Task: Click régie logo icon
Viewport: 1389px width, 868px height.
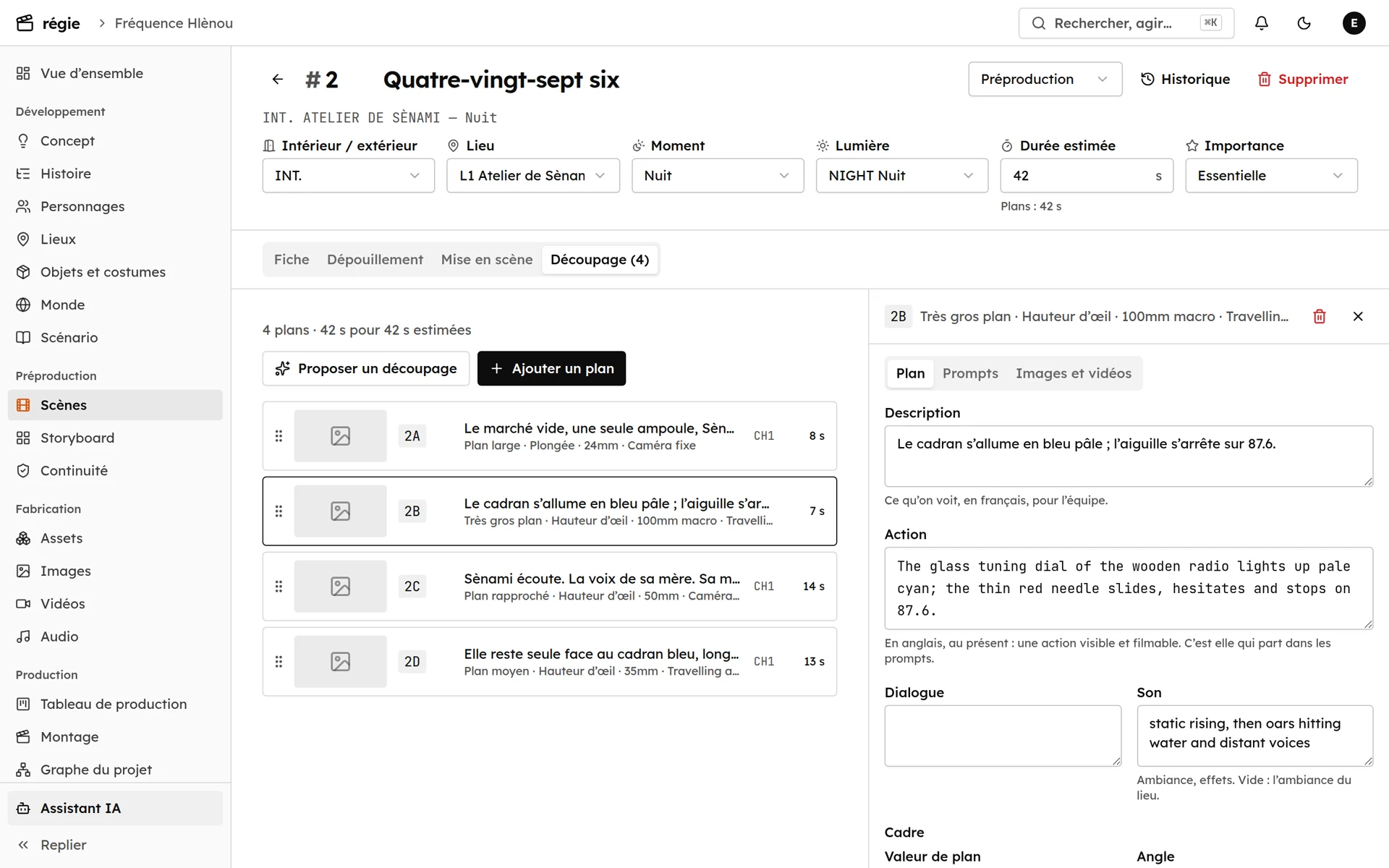Action: point(25,23)
